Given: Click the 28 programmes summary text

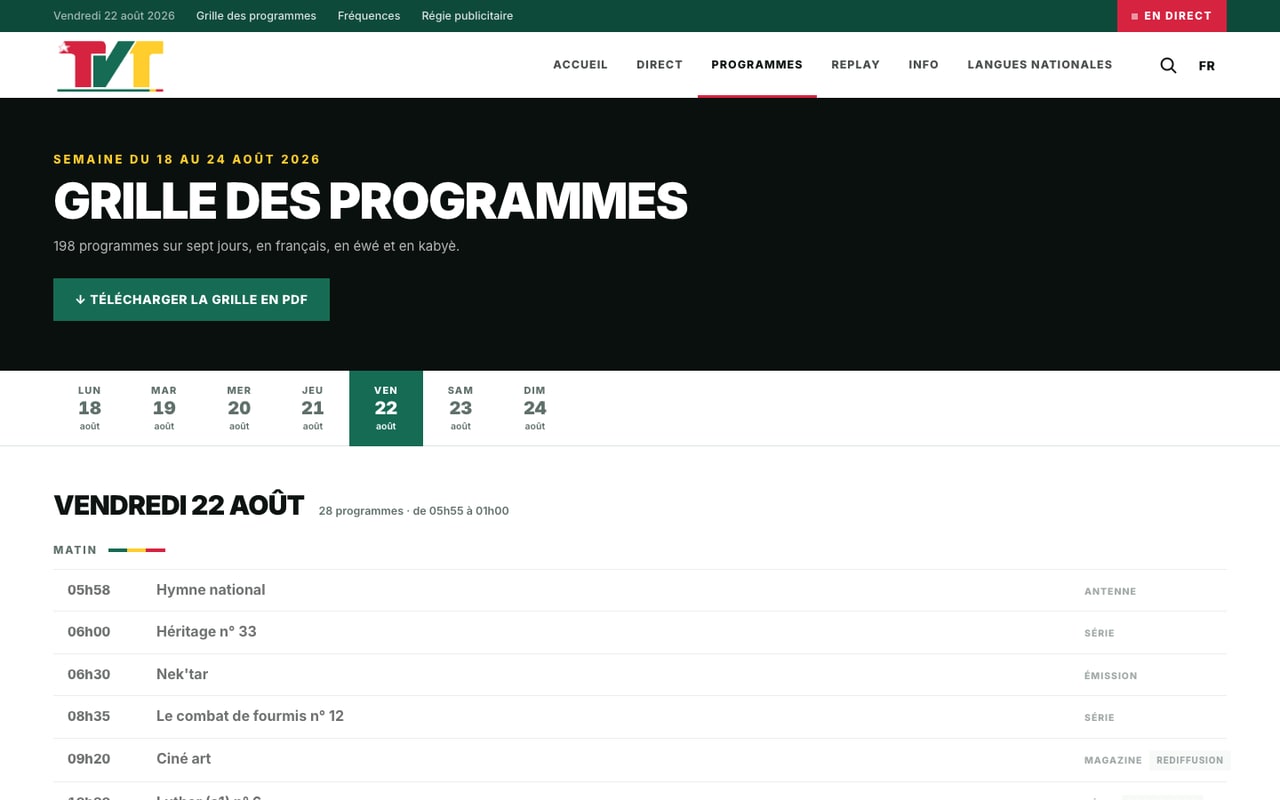Looking at the screenshot, I should (414, 511).
